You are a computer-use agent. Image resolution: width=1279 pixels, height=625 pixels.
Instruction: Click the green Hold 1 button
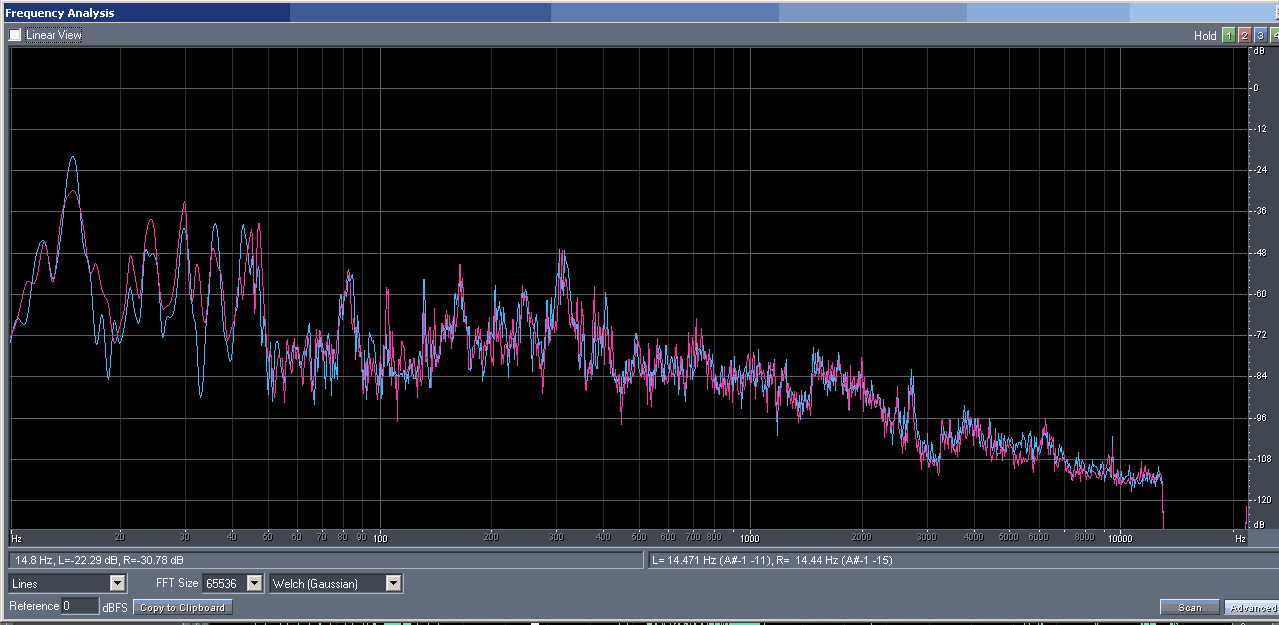[1228, 35]
